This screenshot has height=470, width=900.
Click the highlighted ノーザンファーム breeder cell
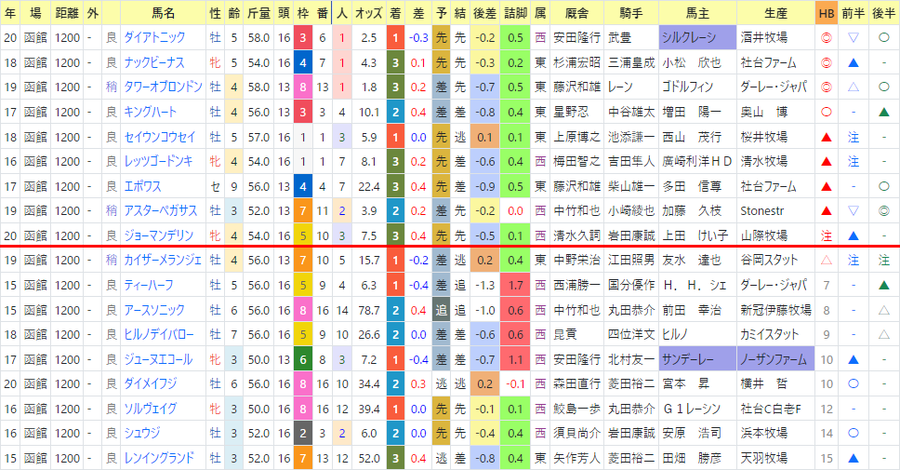pyautogui.click(x=776, y=360)
